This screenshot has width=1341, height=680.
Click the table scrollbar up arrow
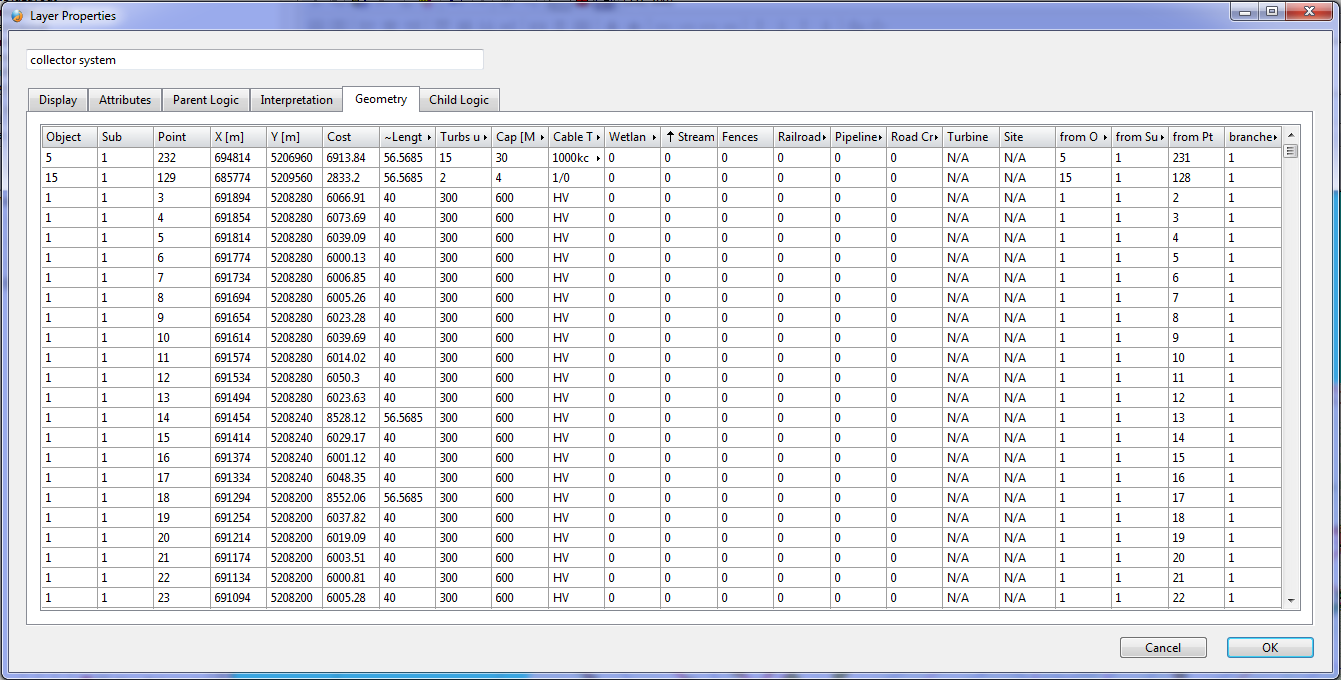click(x=1290, y=136)
